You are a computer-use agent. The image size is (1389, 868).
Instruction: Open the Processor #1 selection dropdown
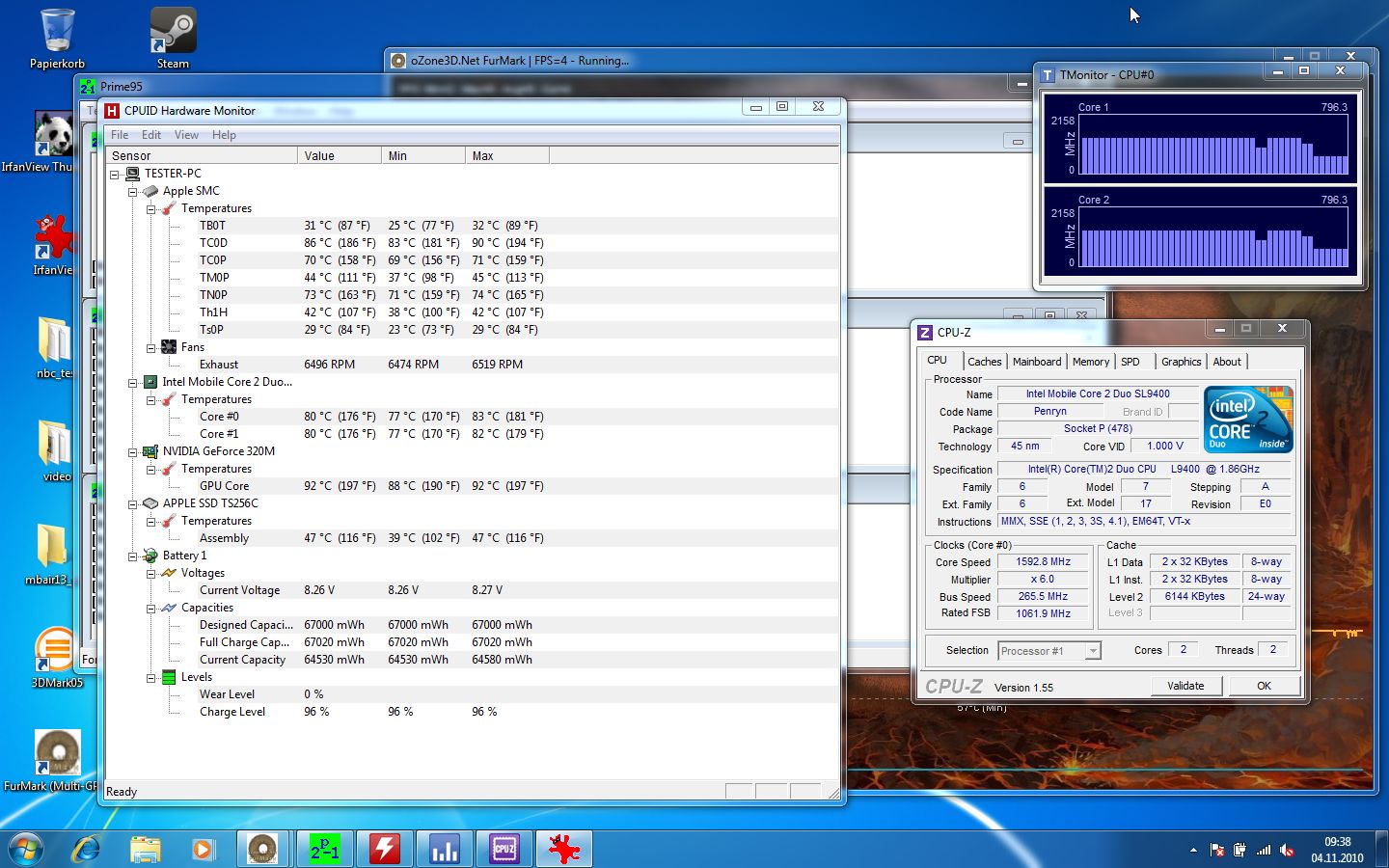pyautogui.click(x=1092, y=651)
